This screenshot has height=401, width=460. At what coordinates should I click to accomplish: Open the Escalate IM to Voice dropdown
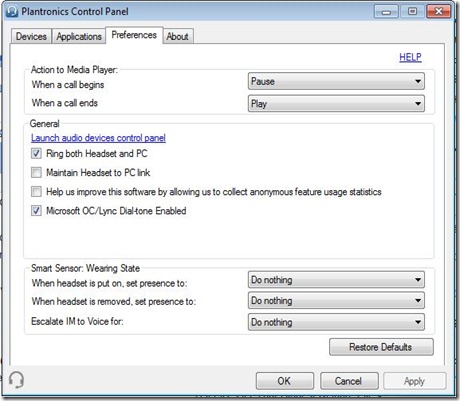coord(336,322)
